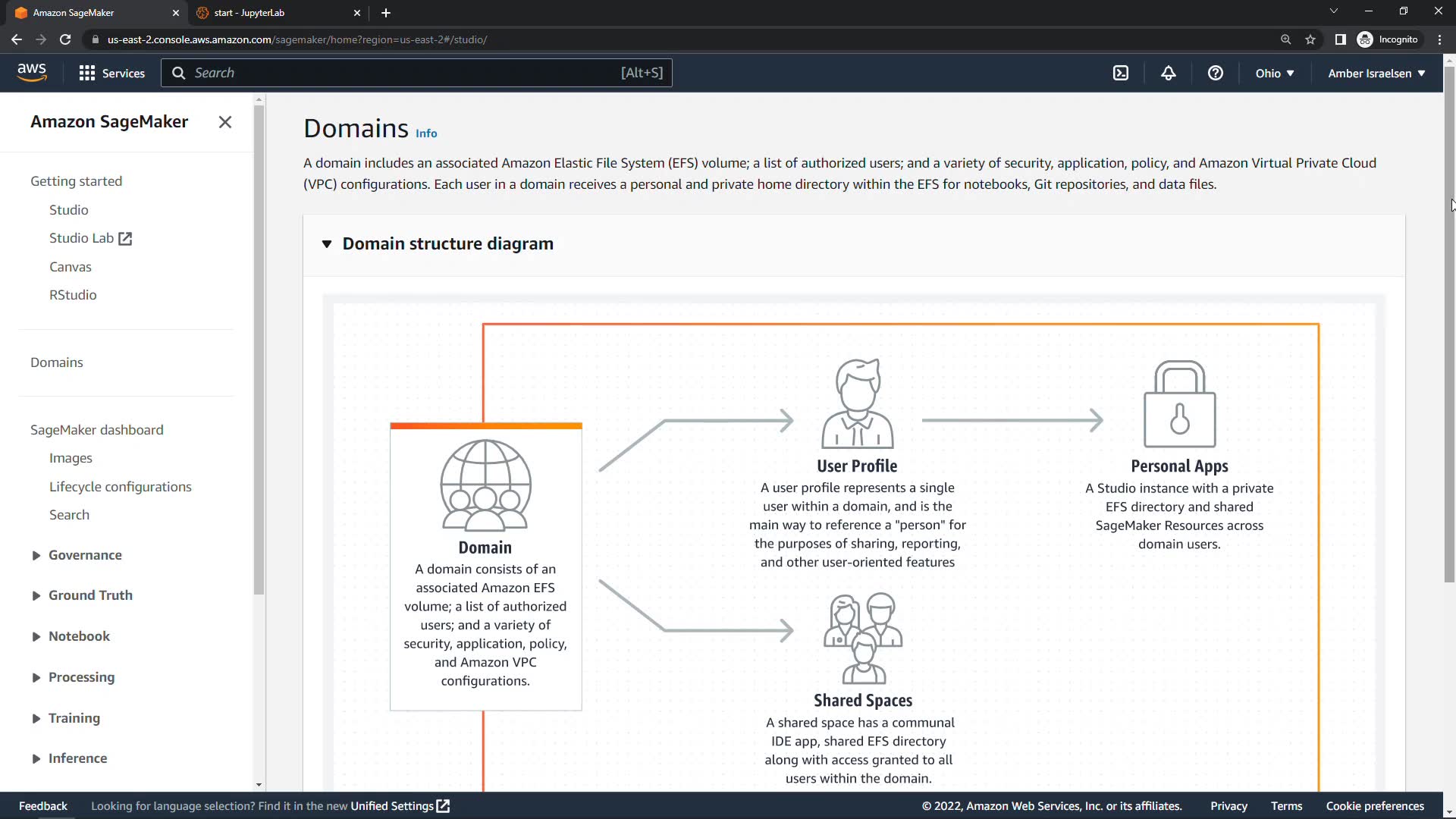Open the notifications bell
1456x819 pixels.
[x=1168, y=73]
